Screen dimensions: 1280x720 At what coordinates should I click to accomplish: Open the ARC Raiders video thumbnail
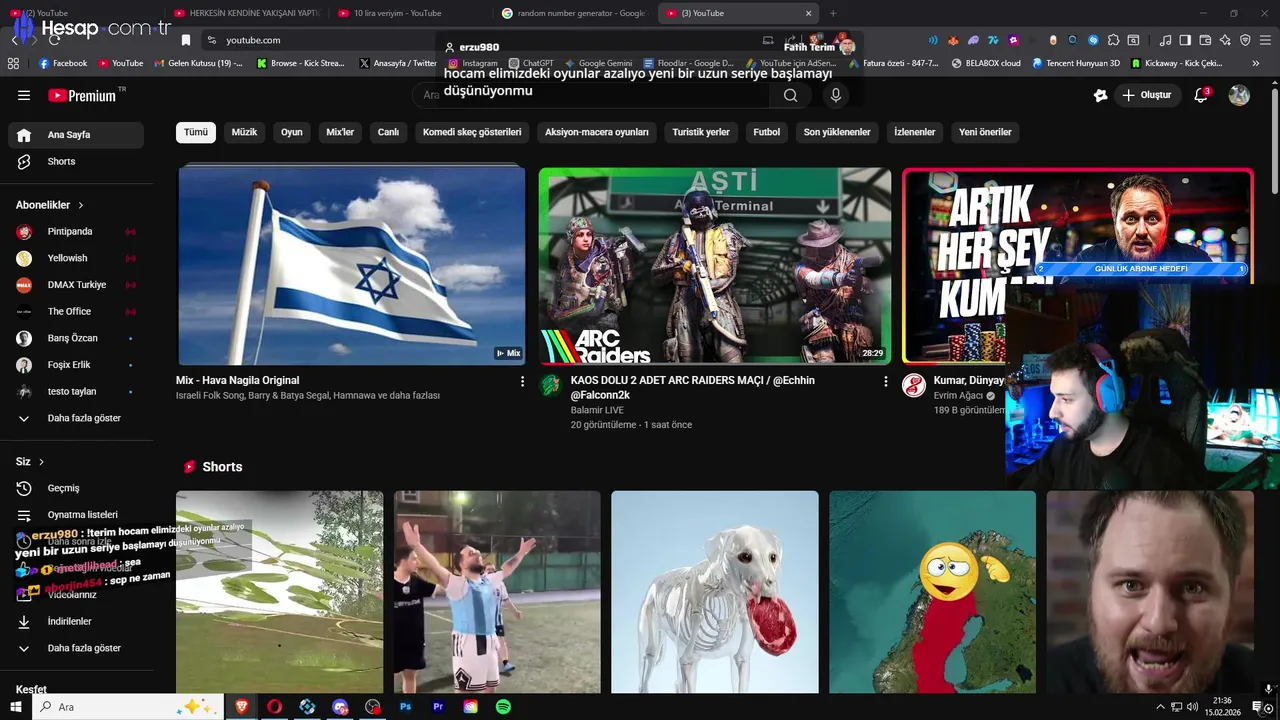715,265
